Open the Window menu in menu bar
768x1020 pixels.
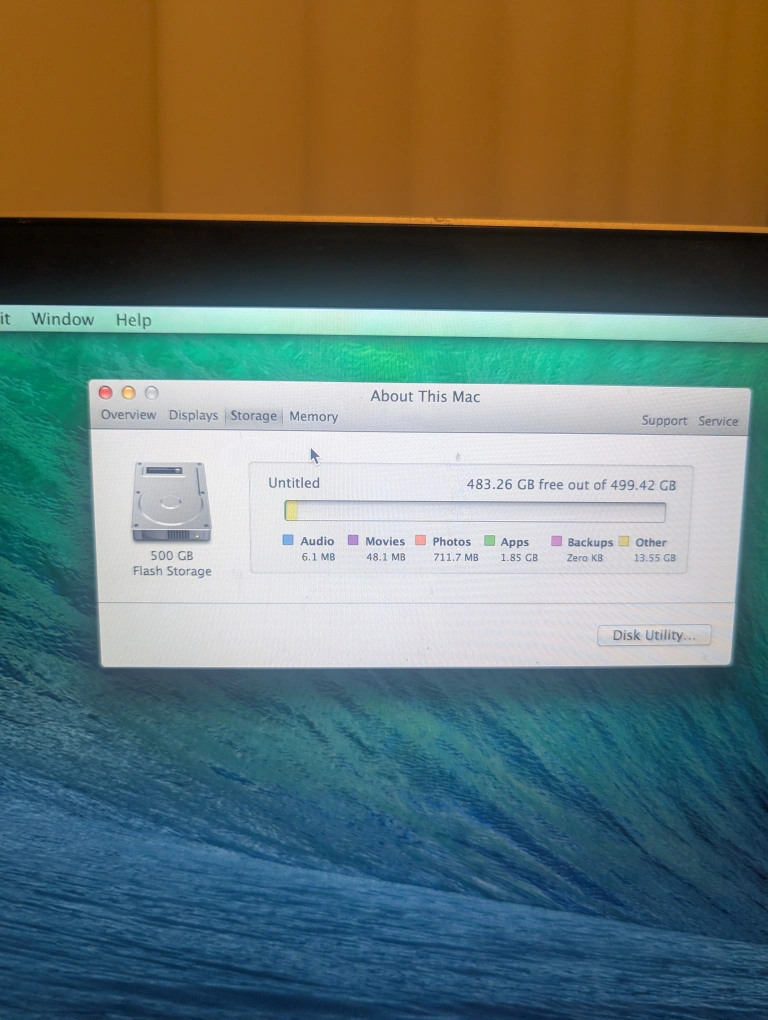click(x=63, y=319)
